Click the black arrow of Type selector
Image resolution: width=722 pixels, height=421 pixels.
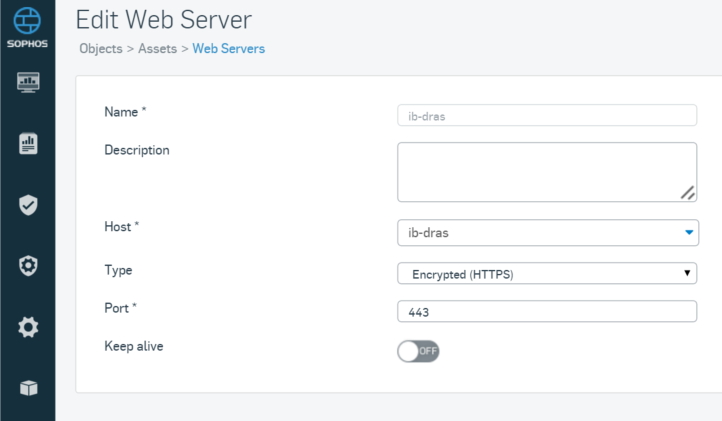click(687, 273)
